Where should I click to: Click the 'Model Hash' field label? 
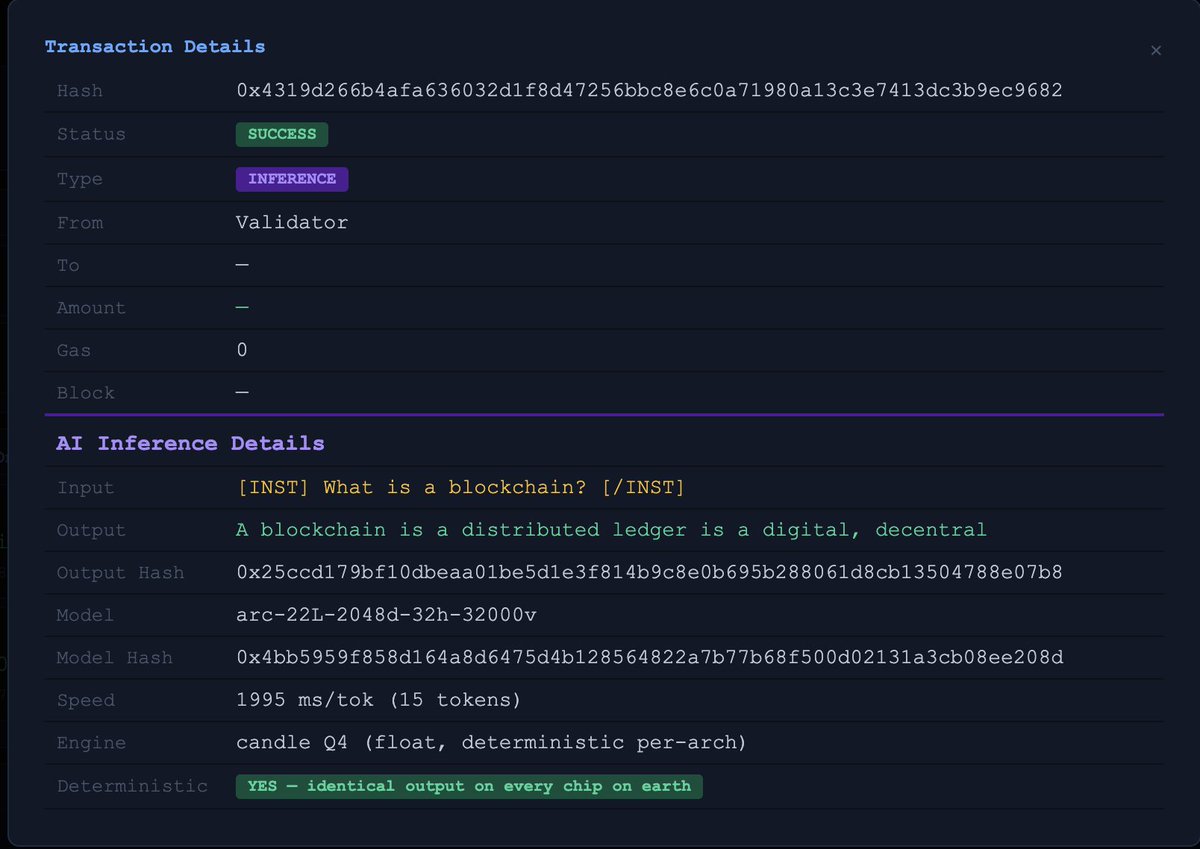(x=115, y=658)
